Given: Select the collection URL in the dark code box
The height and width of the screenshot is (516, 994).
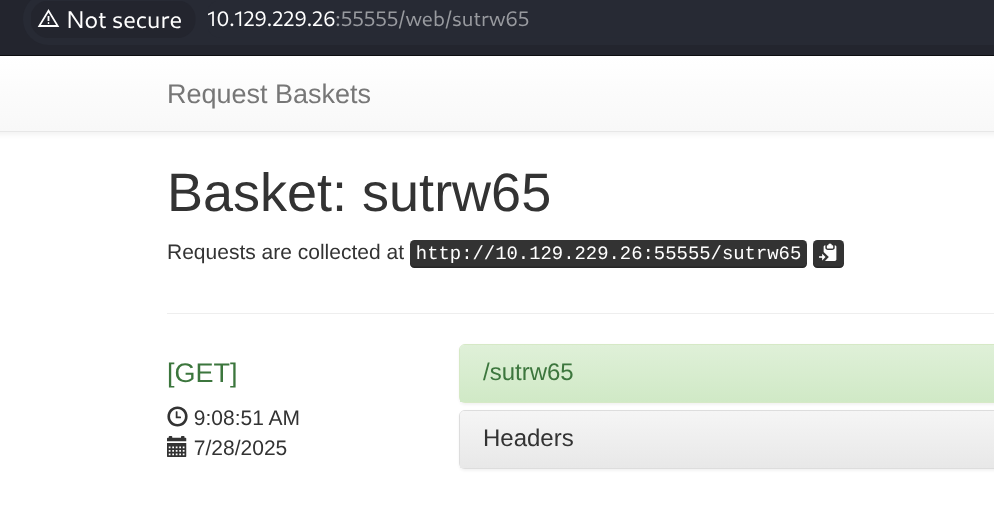Looking at the screenshot, I should pyautogui.click(x=608, y=254).
